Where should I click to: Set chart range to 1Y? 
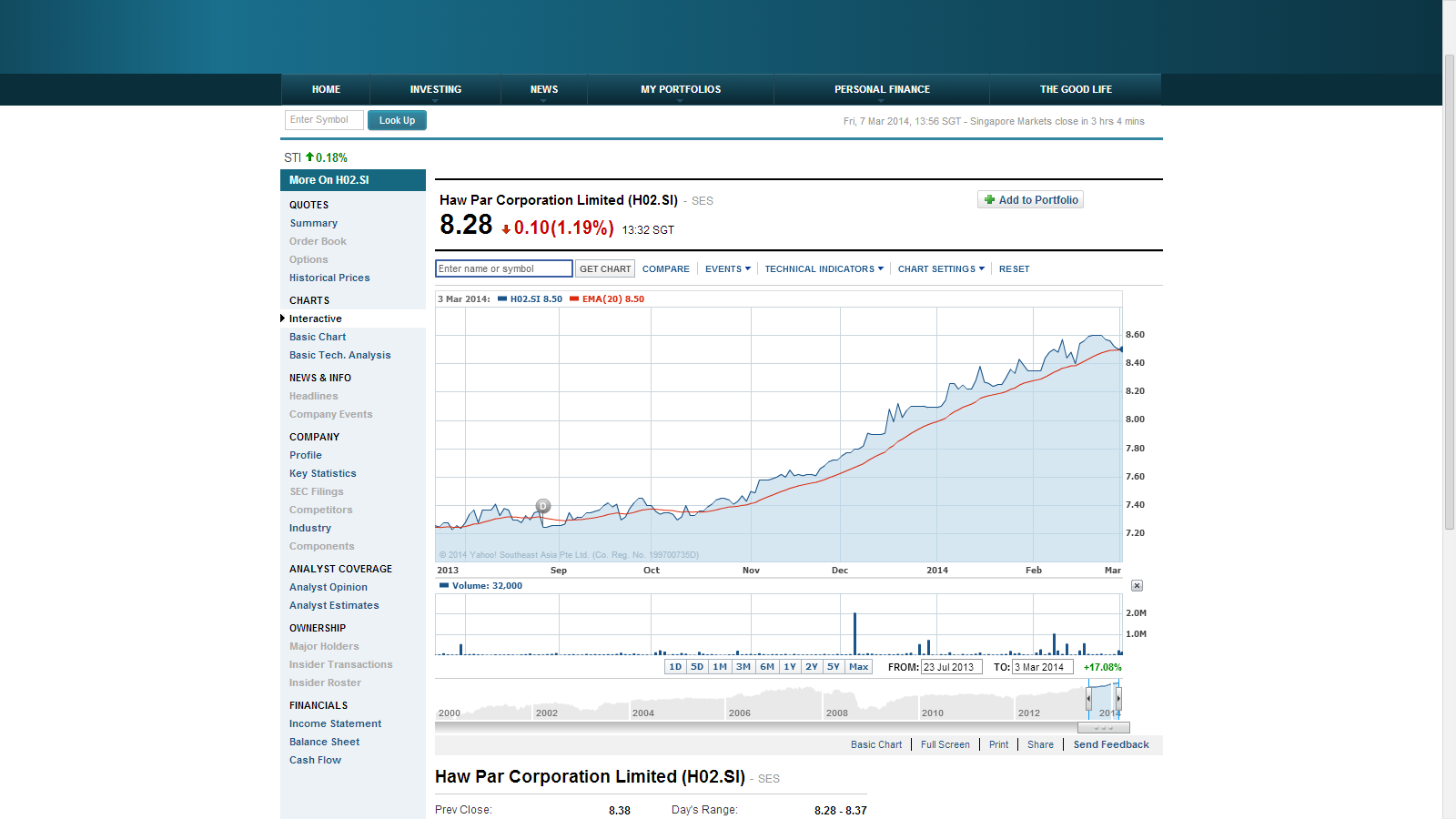coord(790,667)
